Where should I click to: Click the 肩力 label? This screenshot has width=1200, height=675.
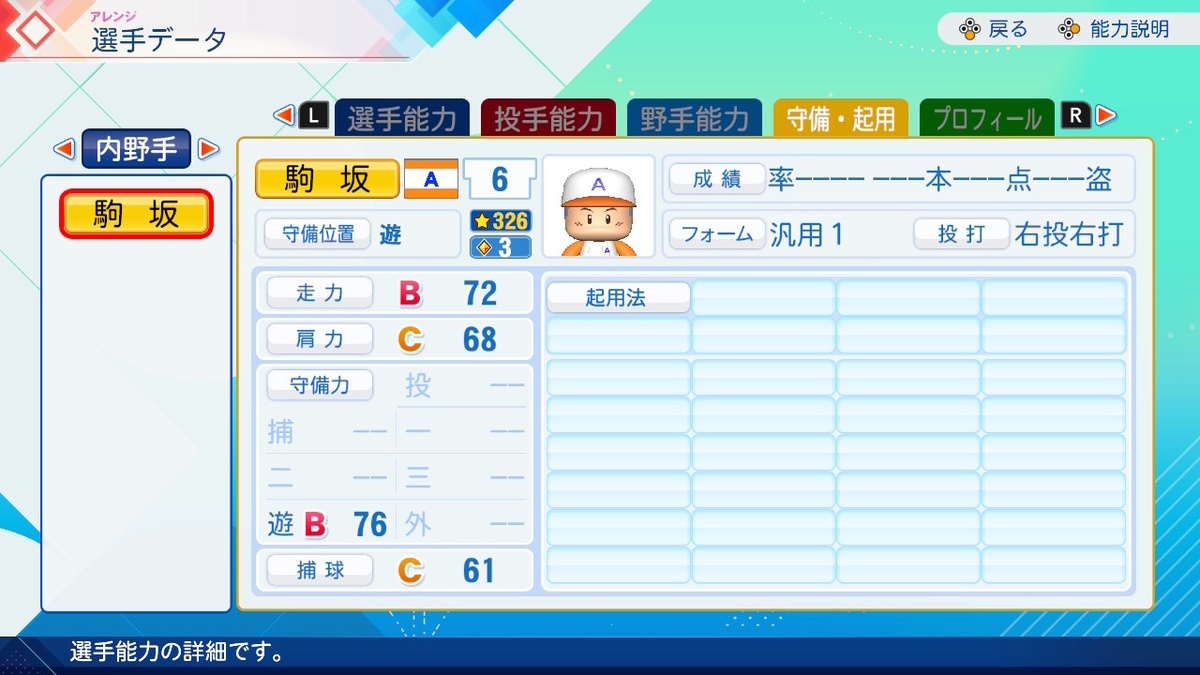pyautogui.click(x=319, y=339)
